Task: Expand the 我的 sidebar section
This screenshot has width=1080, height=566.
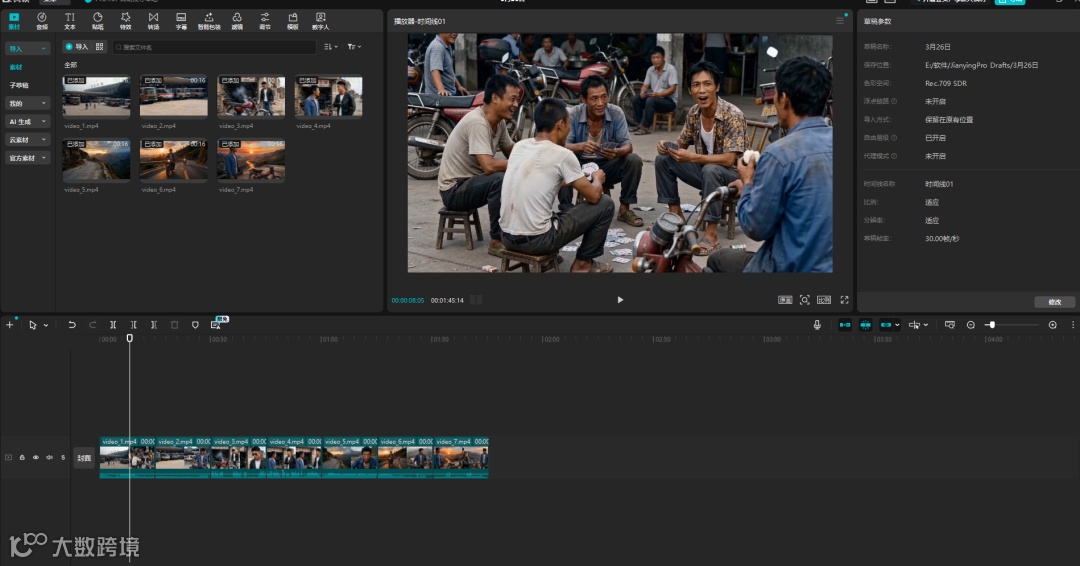Action: (x=28, y=103)
